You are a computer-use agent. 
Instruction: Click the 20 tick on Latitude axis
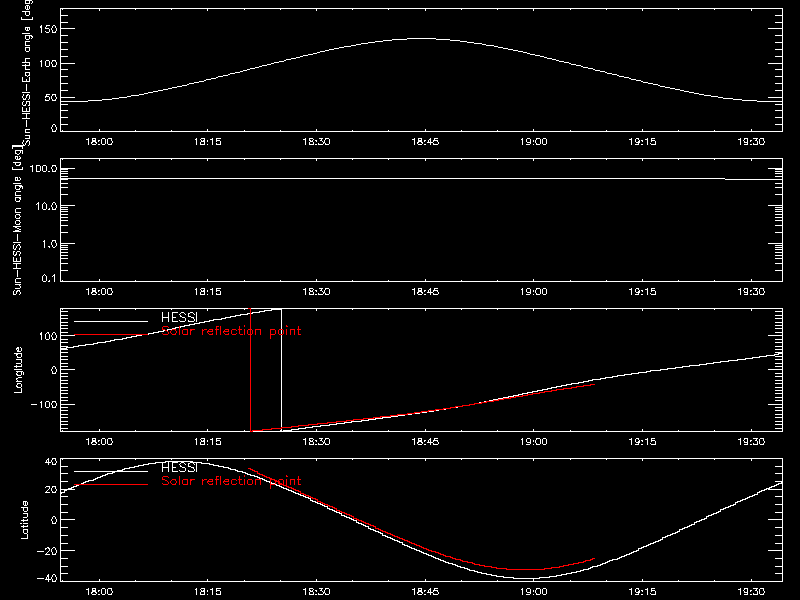tap(51, 490)
